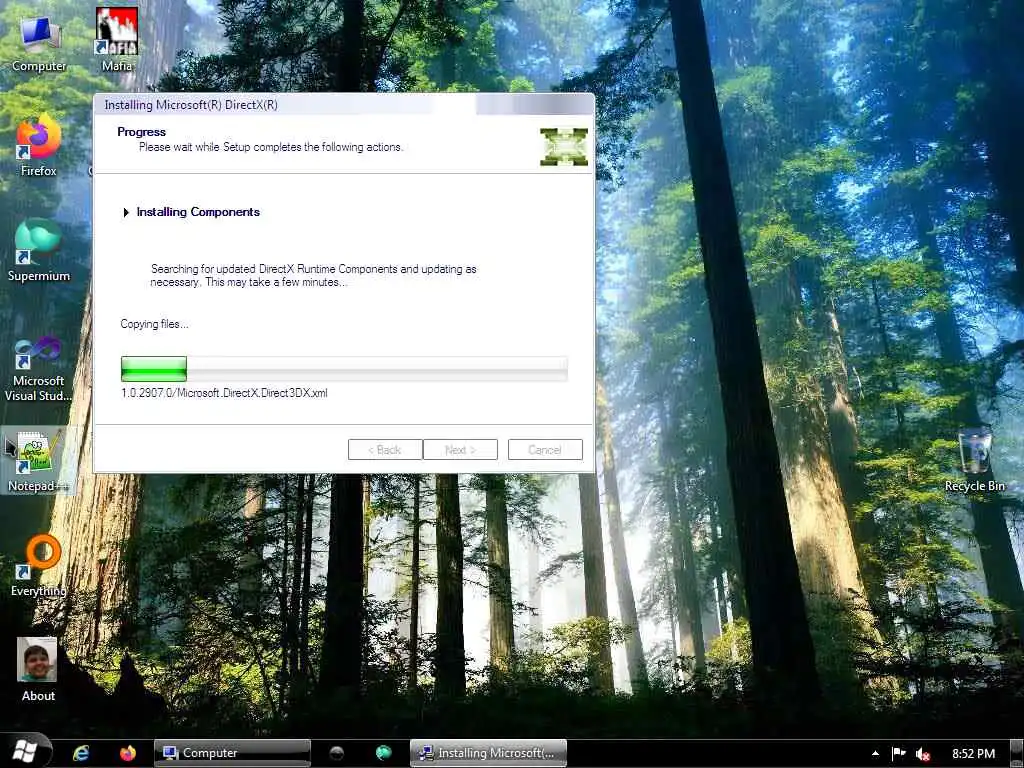
Task: Click the 'Searching for updated DirectX Runtime' message
Action: [x=313, y=275]
